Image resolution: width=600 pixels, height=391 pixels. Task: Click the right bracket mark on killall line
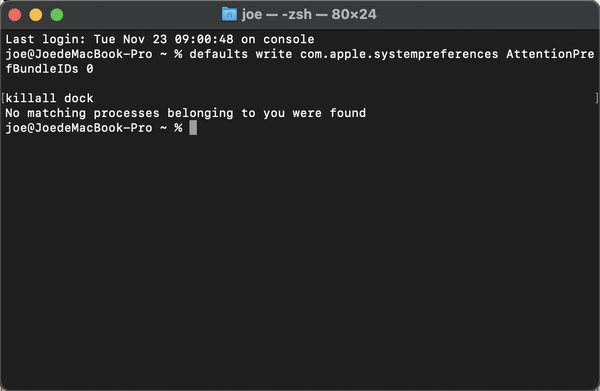(x=597, y=98)
